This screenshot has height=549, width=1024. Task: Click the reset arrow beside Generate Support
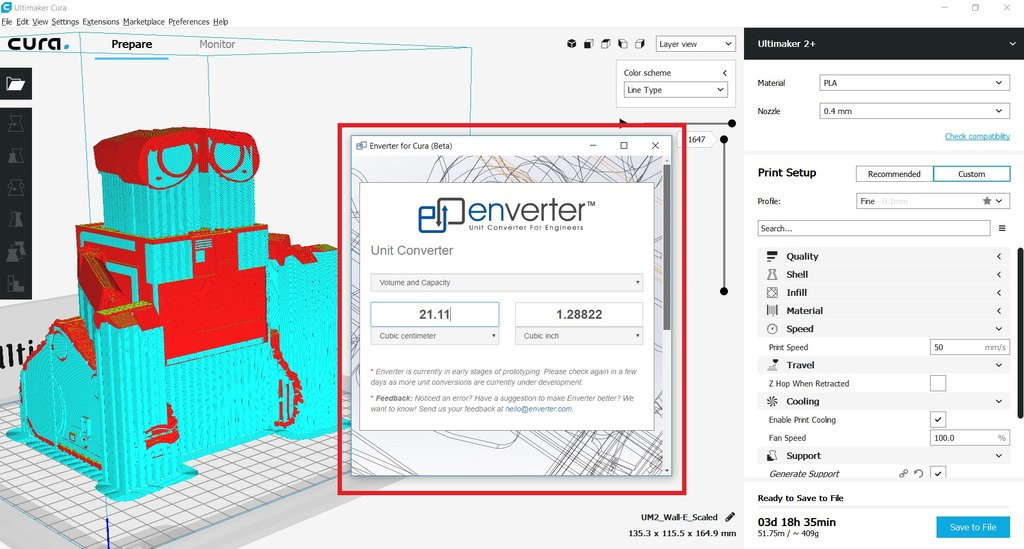919,473
